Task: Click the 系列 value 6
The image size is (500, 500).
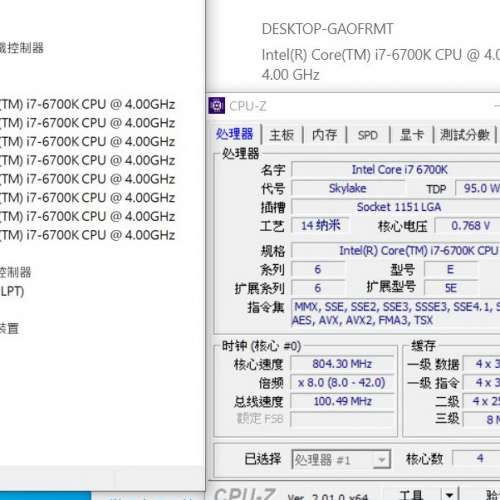Action: pyautogui.click(x=318, y=269)
